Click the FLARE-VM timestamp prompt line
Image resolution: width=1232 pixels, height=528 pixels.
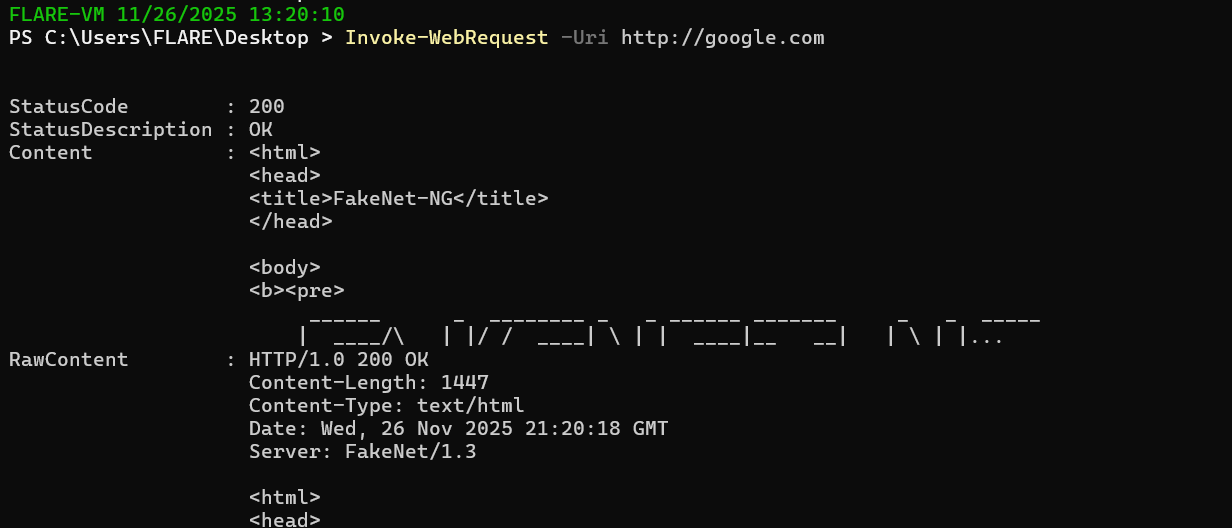coord(176,14)
